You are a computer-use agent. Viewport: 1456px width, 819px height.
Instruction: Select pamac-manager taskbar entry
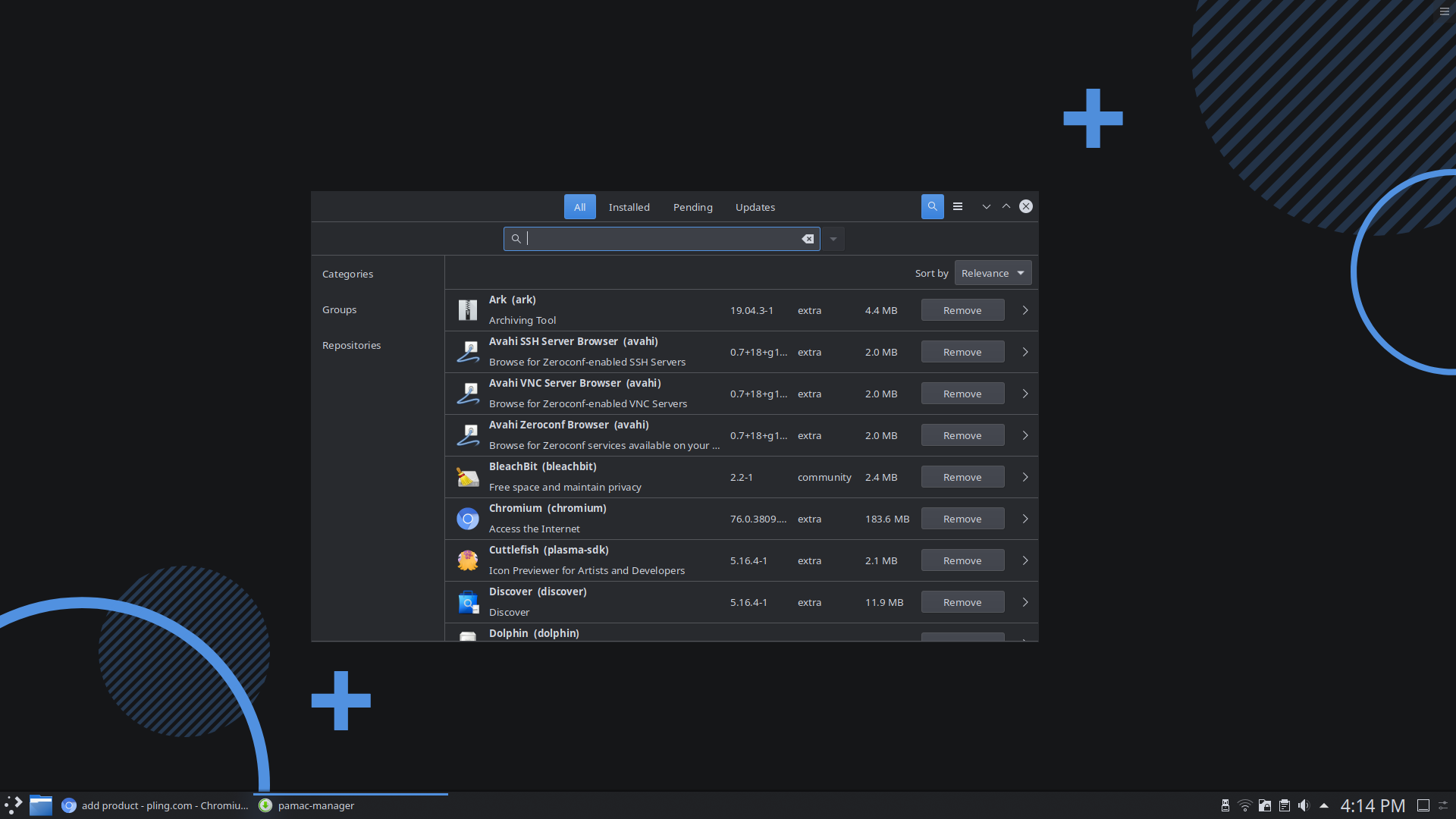(x=350, y=805)
